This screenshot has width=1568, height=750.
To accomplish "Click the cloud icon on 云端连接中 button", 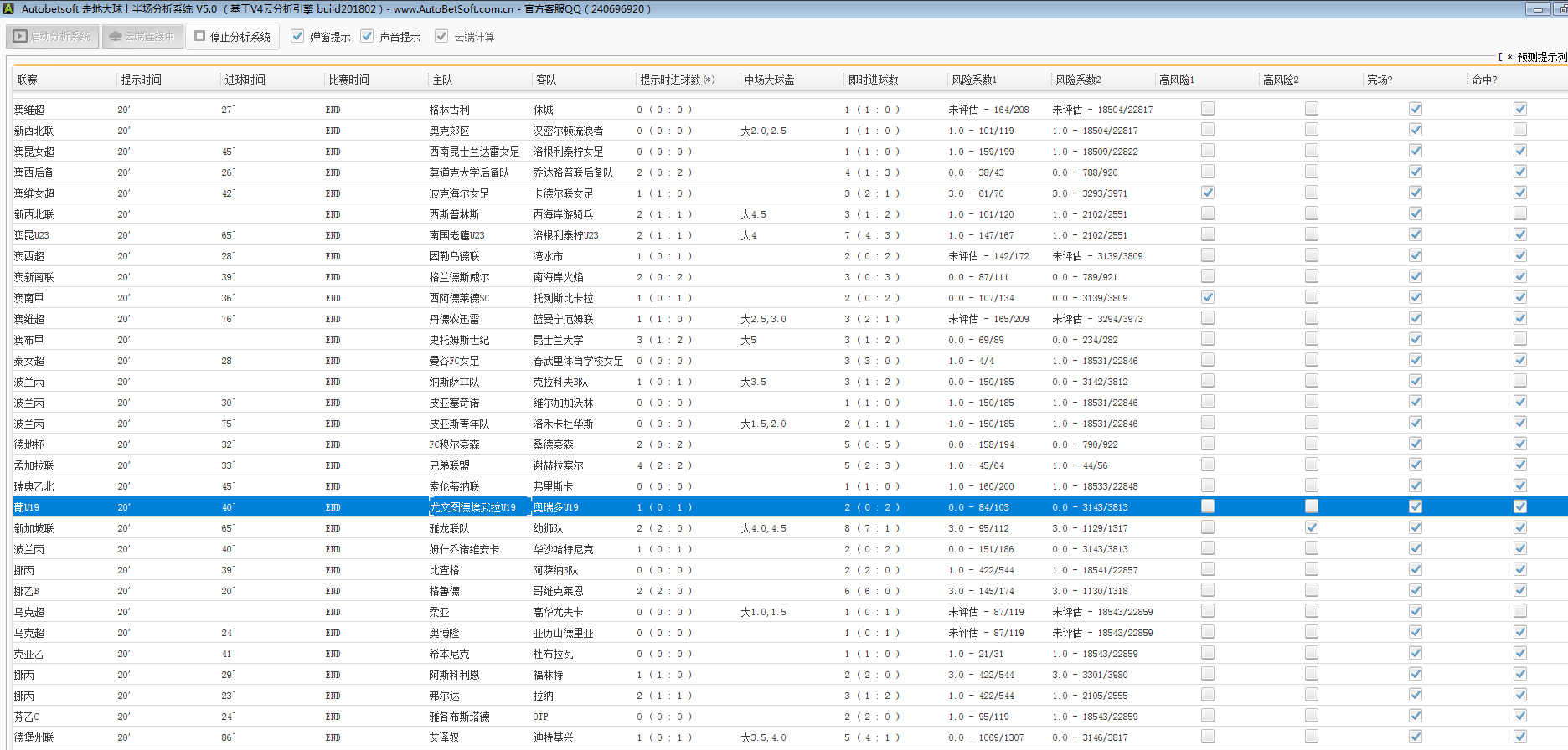I will pos(116,37).
